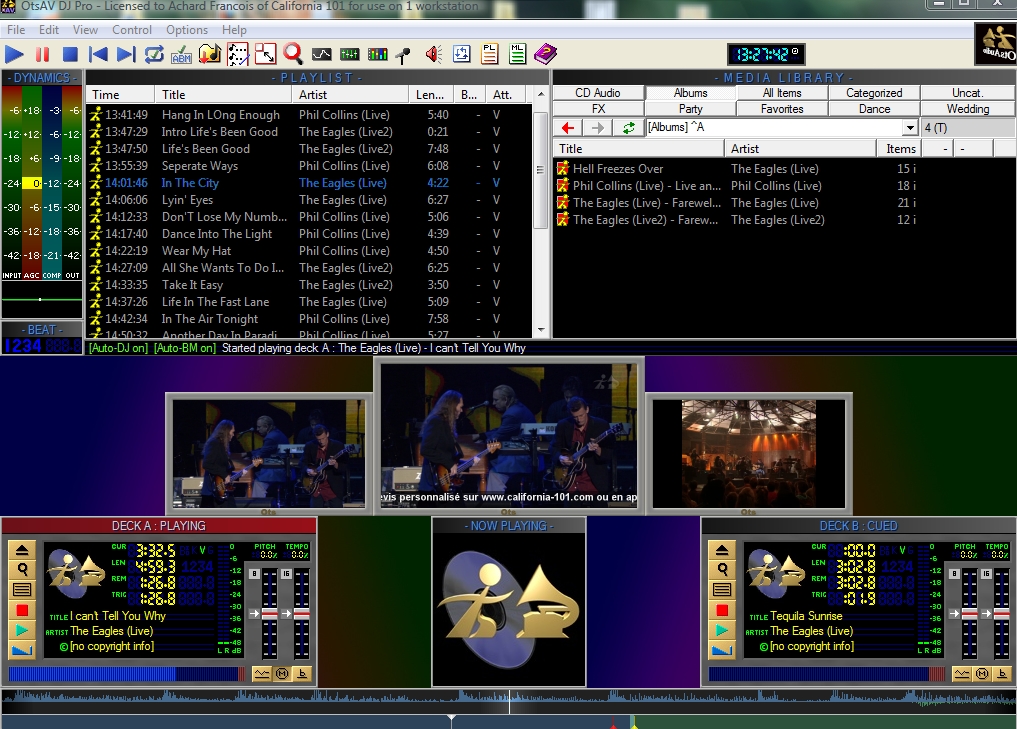This screenshot has height=729, width=1017.
Task: Toggle the ABM auto beat-mix icon
Action: (x=182, y=54)
